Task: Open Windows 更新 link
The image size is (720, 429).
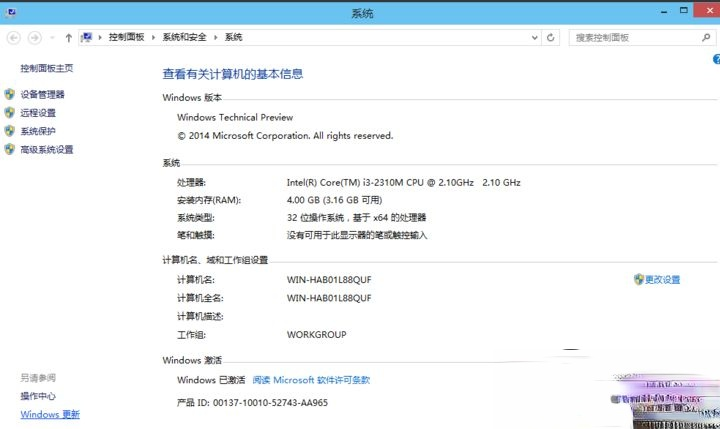Action: pos(50,414)
